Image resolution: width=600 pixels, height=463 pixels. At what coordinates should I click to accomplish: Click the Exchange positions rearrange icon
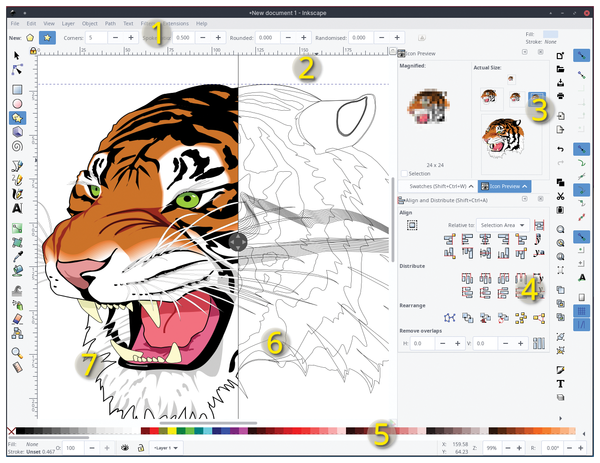pyautogui.click(x=468, y=318)
